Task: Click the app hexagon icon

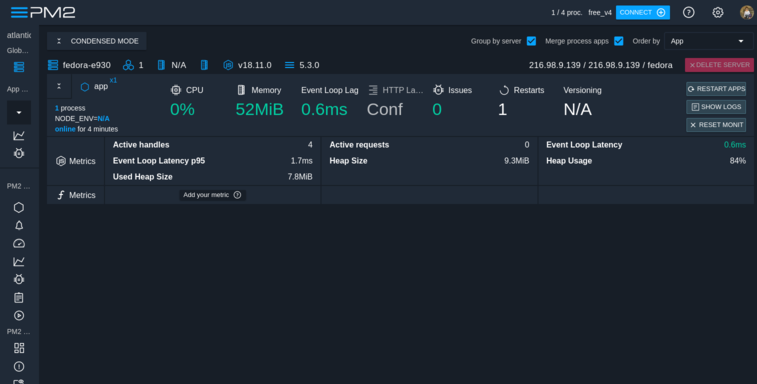Action: pos(85,87)
